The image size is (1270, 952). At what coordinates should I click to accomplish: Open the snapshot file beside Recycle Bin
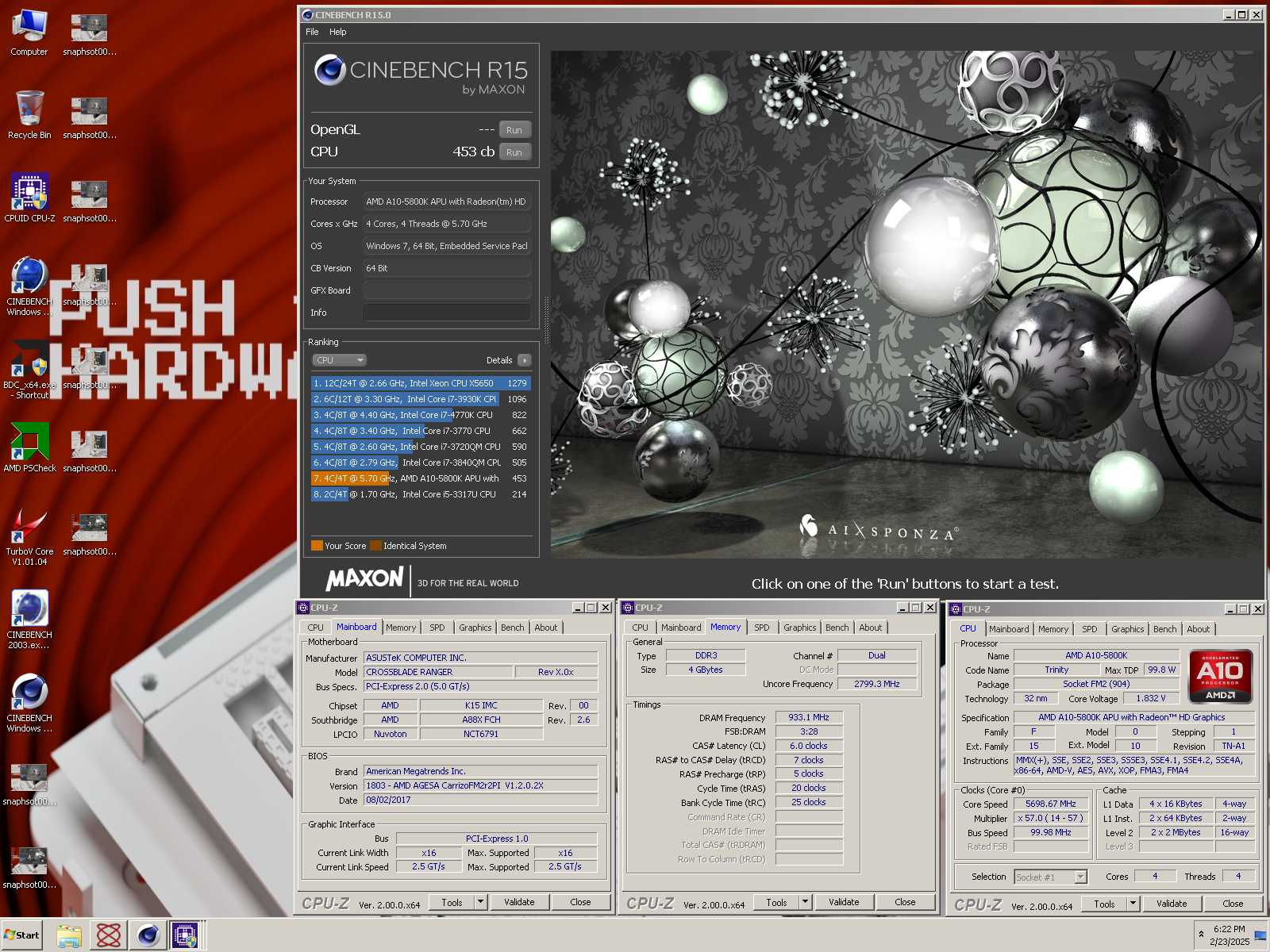[x=89, y=116]
